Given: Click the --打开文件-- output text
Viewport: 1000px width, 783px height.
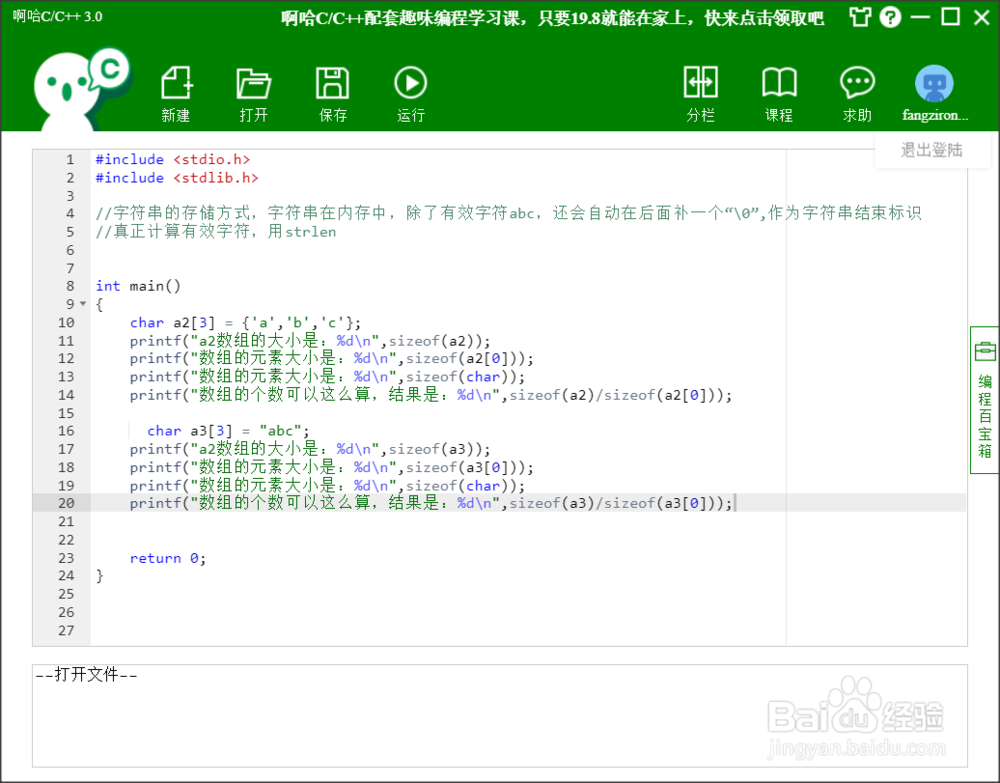Looking at the screenshot, I should point(86,675).
